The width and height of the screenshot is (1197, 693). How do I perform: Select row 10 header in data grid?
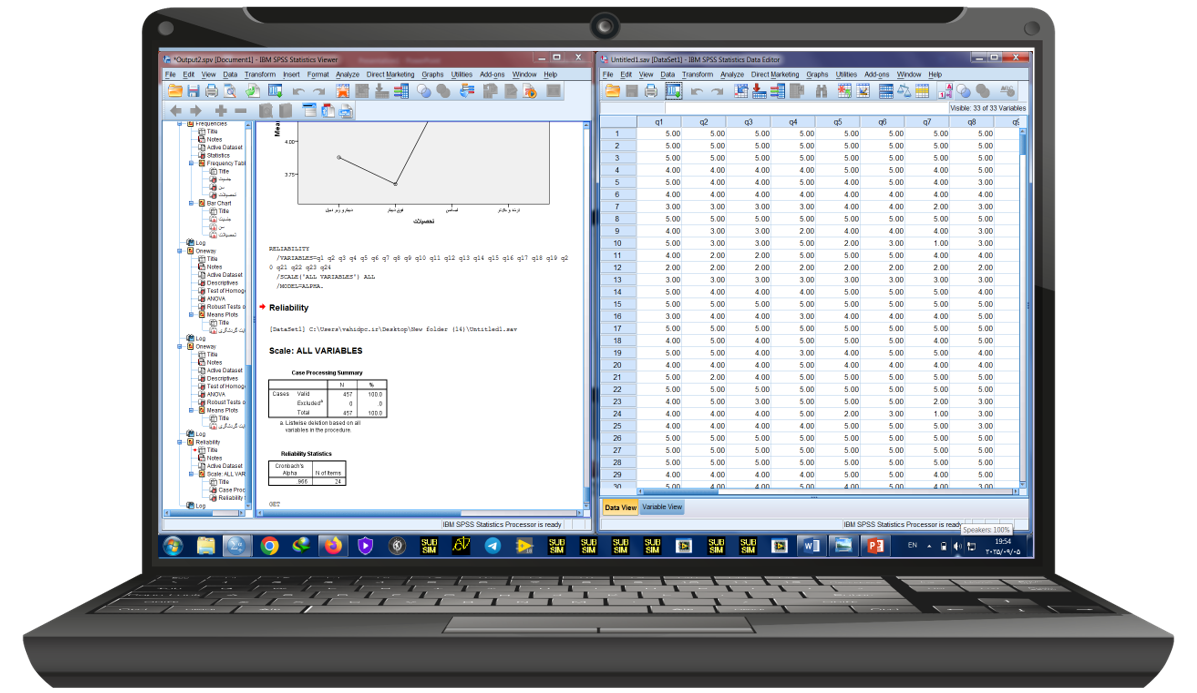617,243
